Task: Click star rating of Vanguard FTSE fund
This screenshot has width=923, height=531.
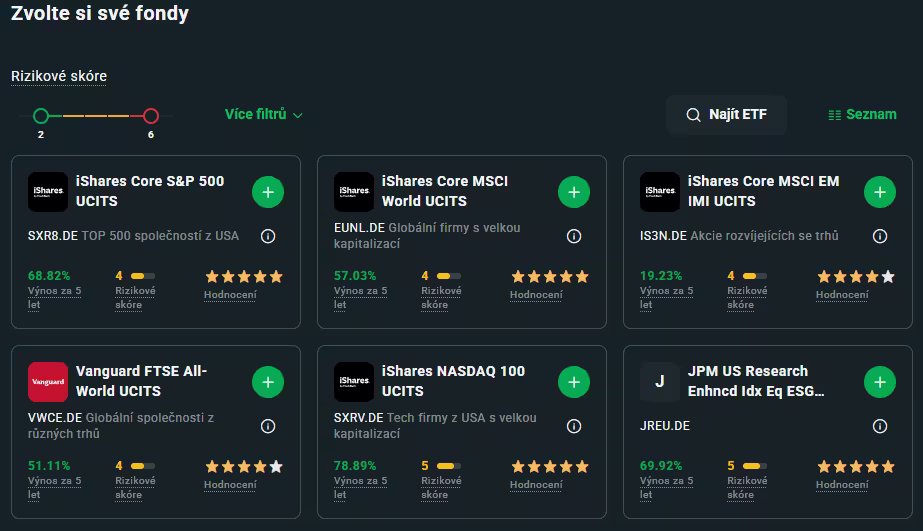Action: (x=244, y=467)
